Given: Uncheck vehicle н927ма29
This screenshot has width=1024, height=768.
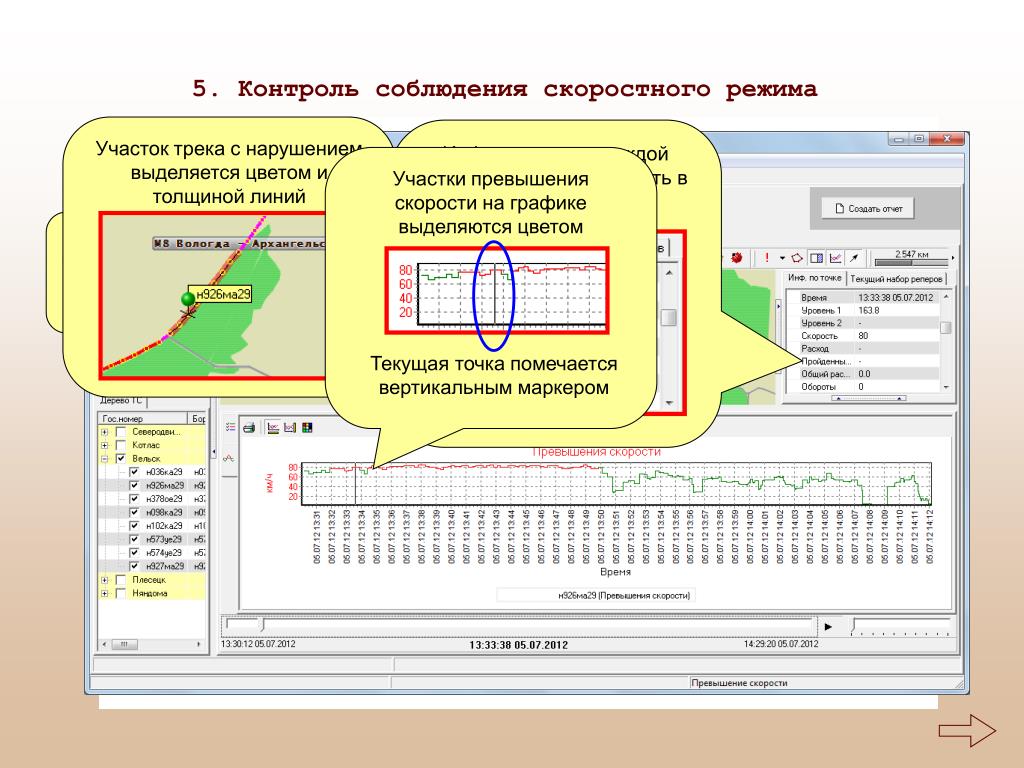Looking at the screenshot, I should tap(135, 566).
